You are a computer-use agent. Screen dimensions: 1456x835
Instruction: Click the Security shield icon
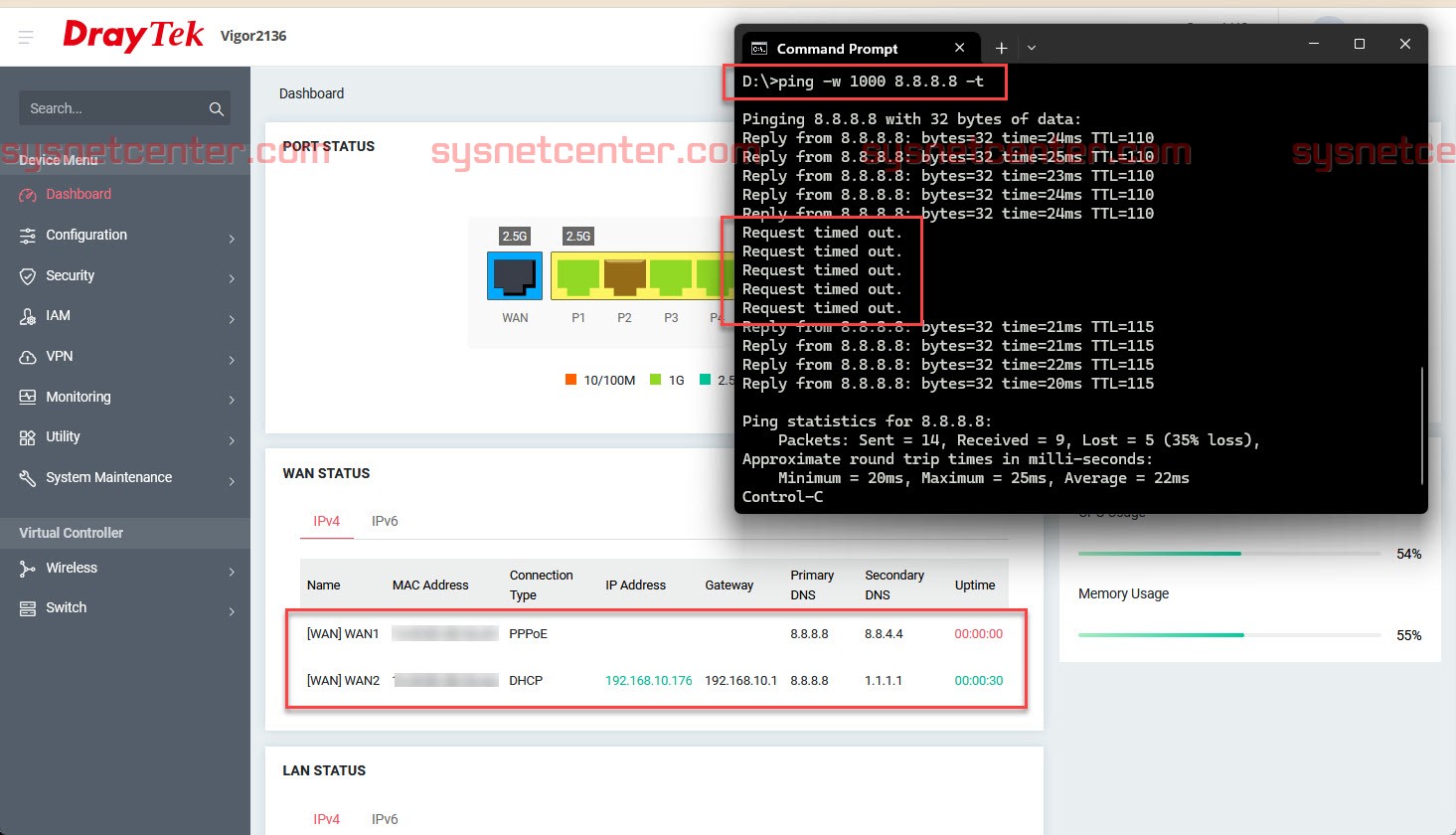28,276
